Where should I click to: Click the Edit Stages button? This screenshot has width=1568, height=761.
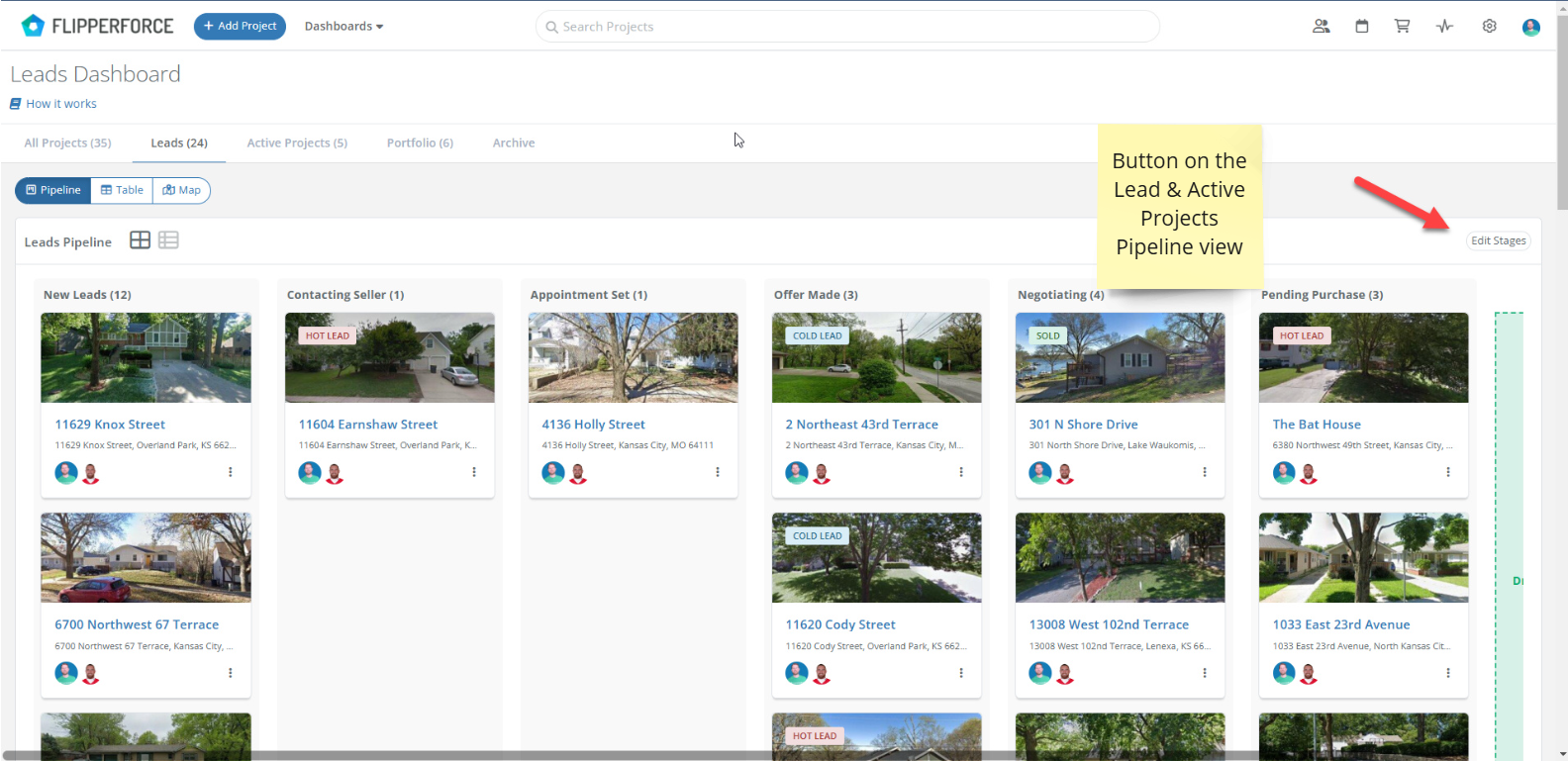click(1498, 240)
